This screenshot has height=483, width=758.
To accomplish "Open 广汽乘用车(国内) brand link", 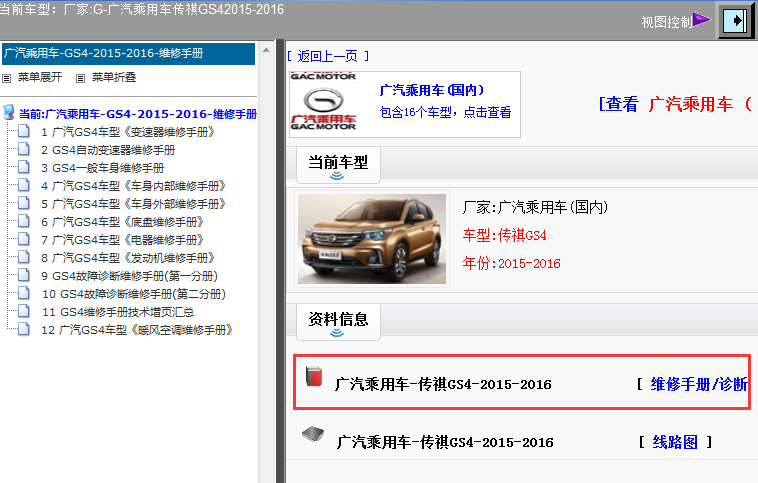I will (x=432, y=90).
